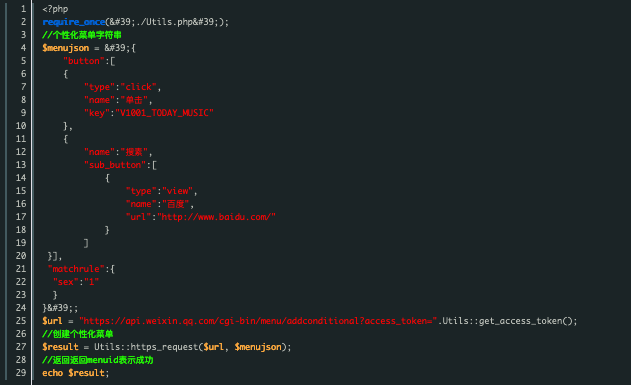Viewport: 631px width, 385px height.
Task: Click the "matchrule" key on line 21
Action: pos(76,269)
